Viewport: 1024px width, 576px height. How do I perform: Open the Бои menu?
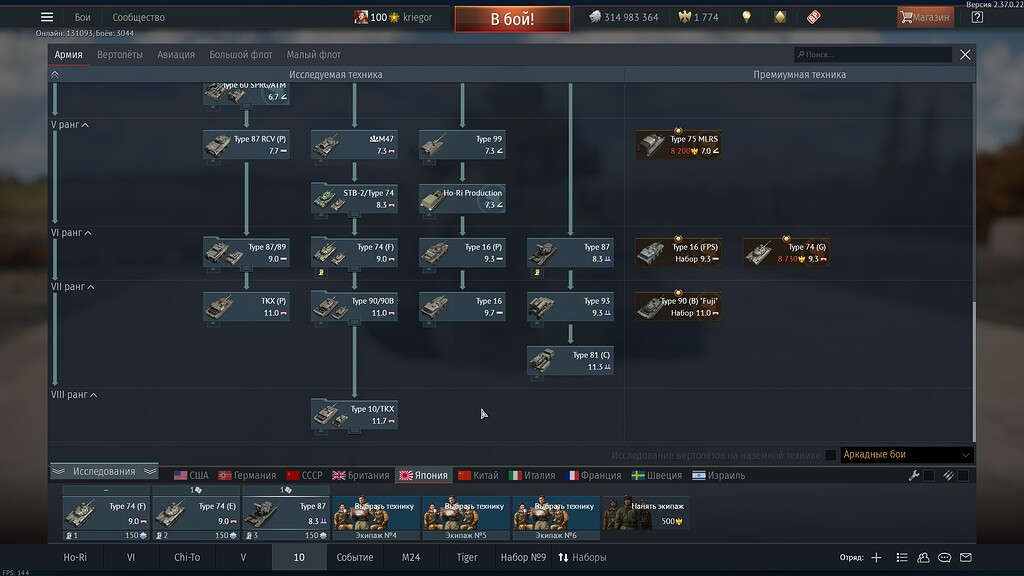pos(82,18)
